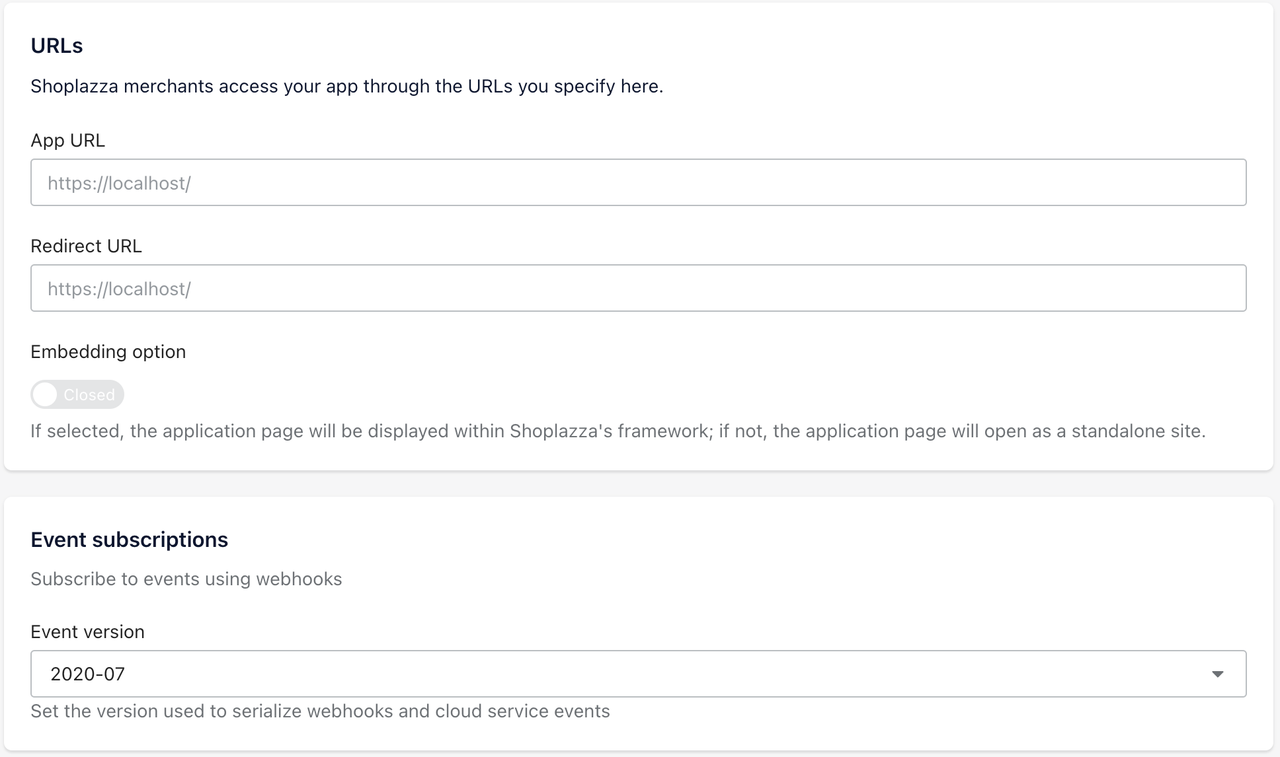Click the App URL field label
The width and height of the screenshot is (1280, 757).
pos(68,141)
